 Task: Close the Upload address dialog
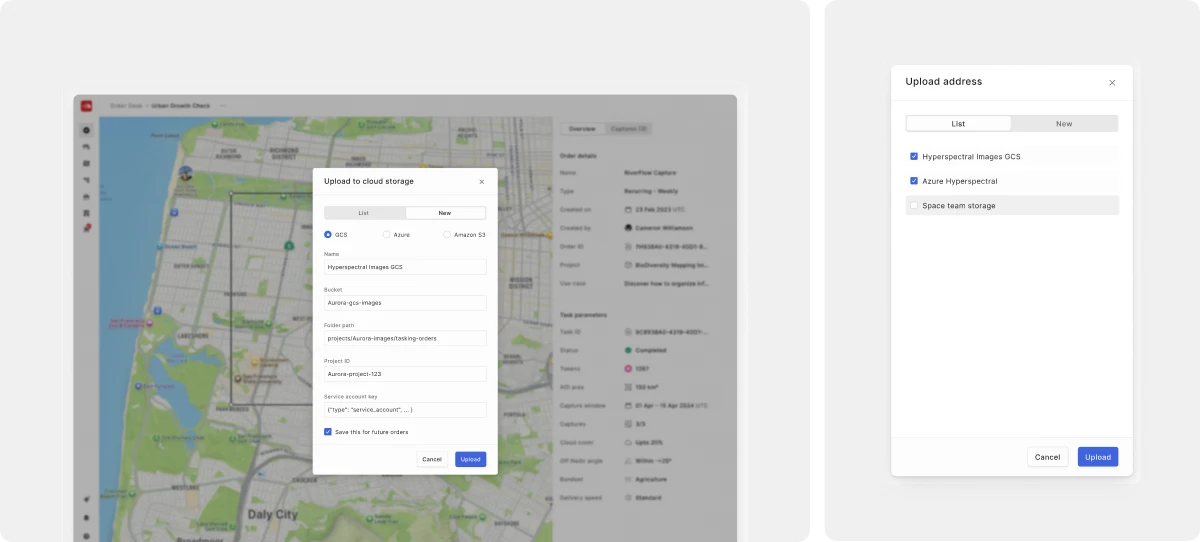click(x=1112, y=83)
